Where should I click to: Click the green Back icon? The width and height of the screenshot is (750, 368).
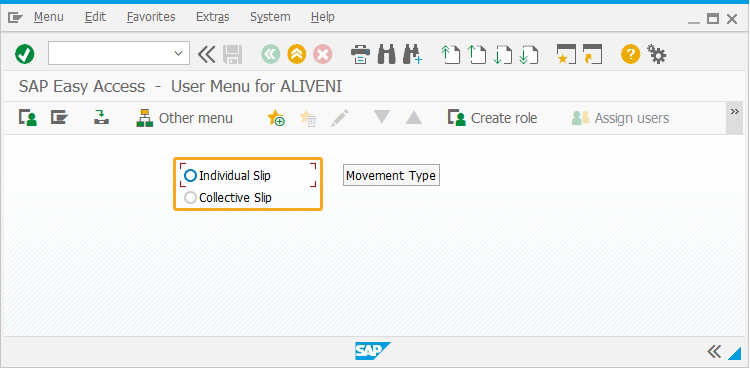[270, 54]
